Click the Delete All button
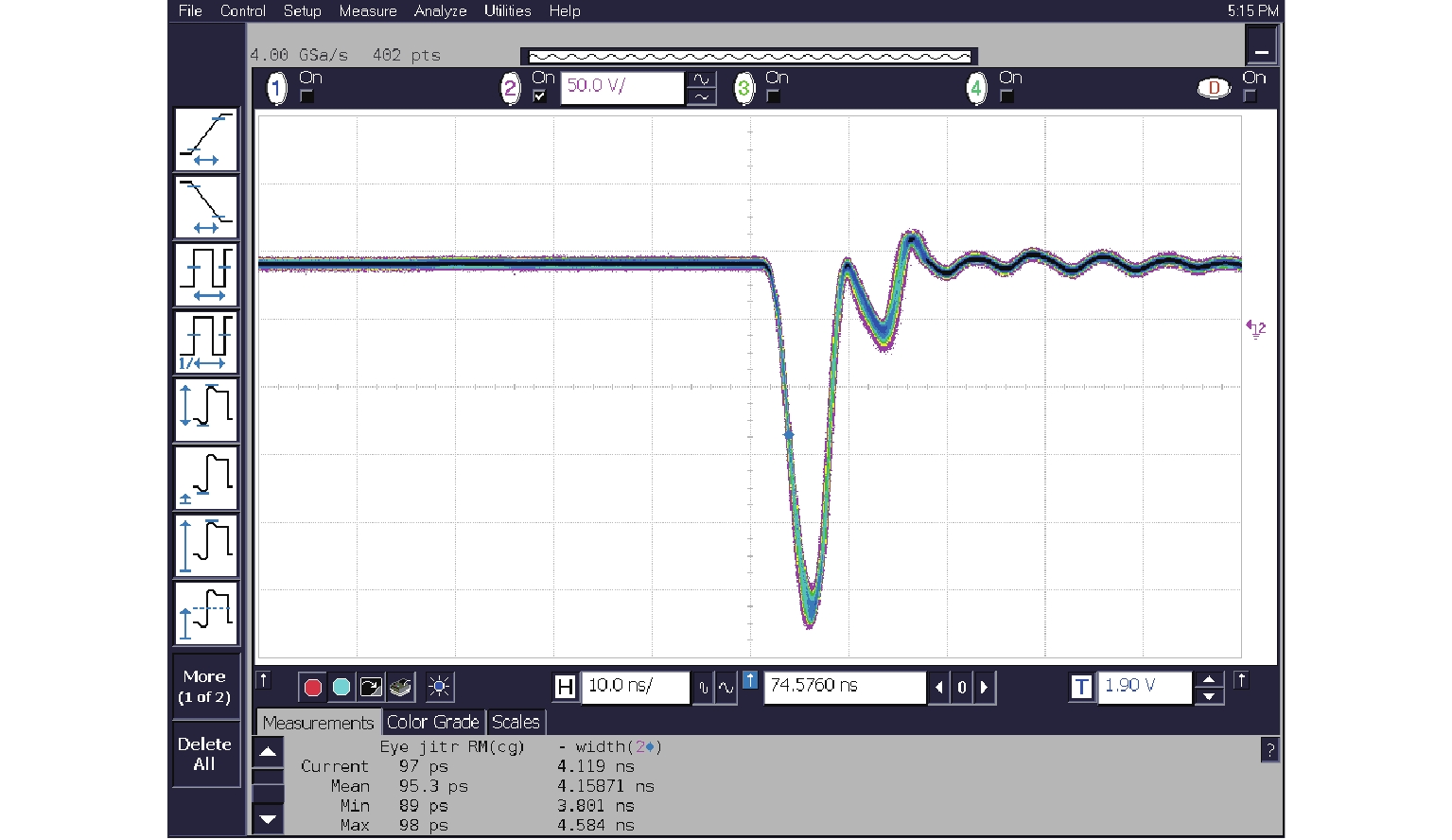The height and width of the screenshot is (840, 1452). (x=204, y=754)
